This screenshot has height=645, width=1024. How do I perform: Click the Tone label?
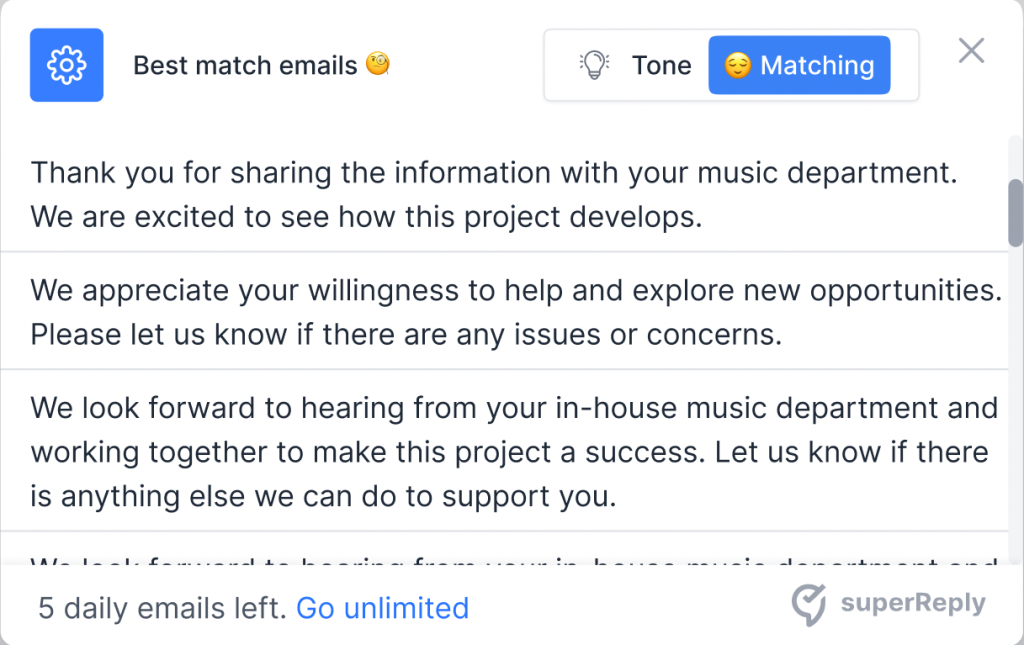point(661,66)
